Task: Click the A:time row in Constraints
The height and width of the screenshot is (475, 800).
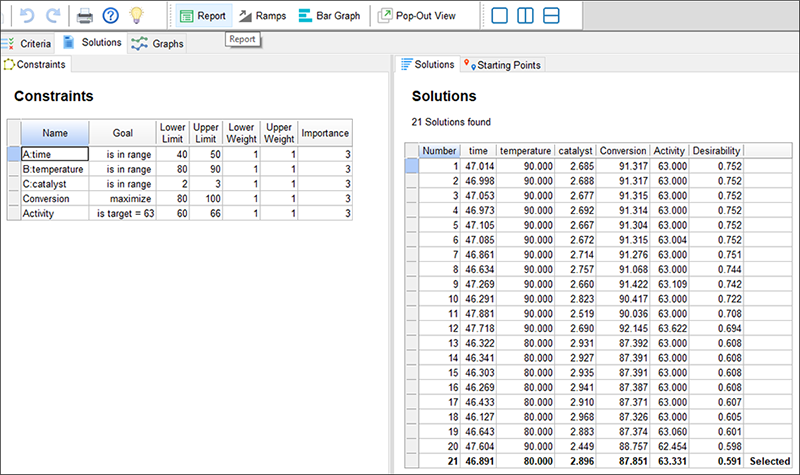Action: point(53,155)
